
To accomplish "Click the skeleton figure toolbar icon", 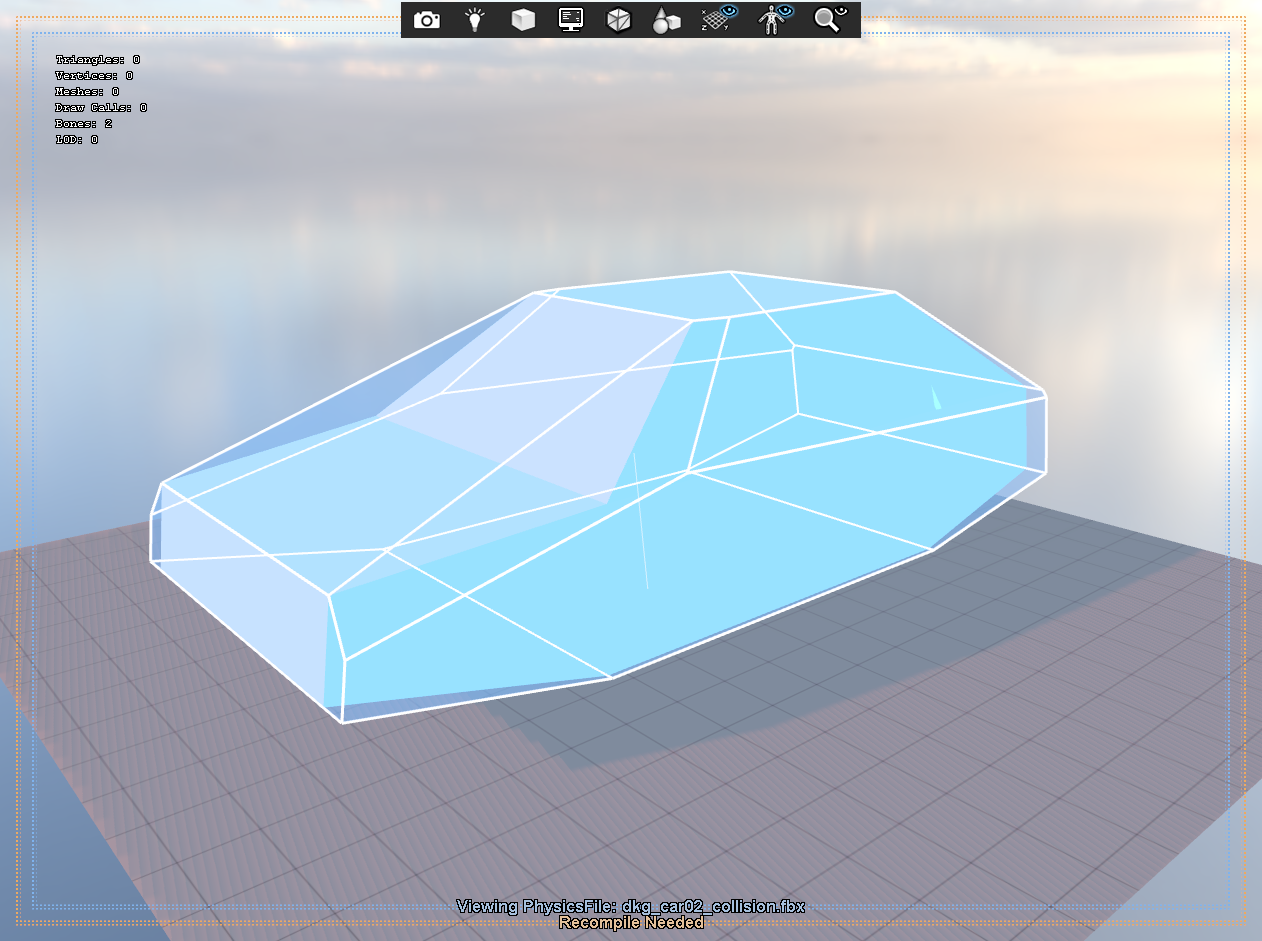I will pyautogui.click(x=768, y=20).
